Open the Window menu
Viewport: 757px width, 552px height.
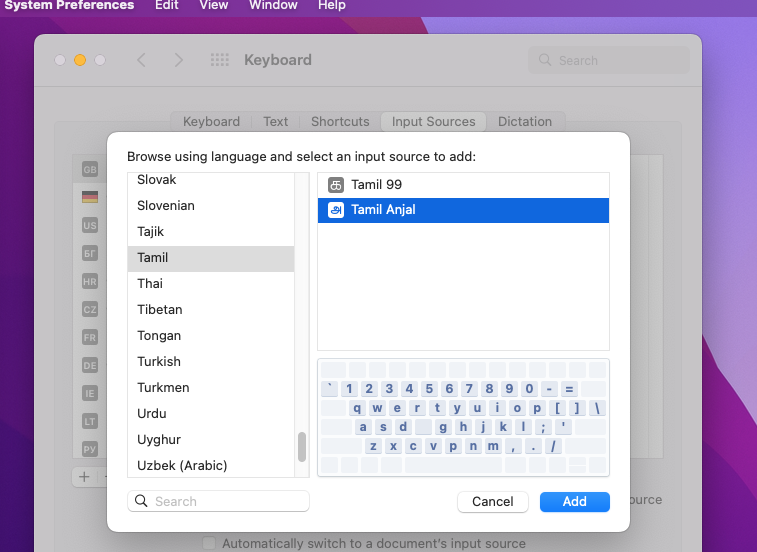(273, 5)
